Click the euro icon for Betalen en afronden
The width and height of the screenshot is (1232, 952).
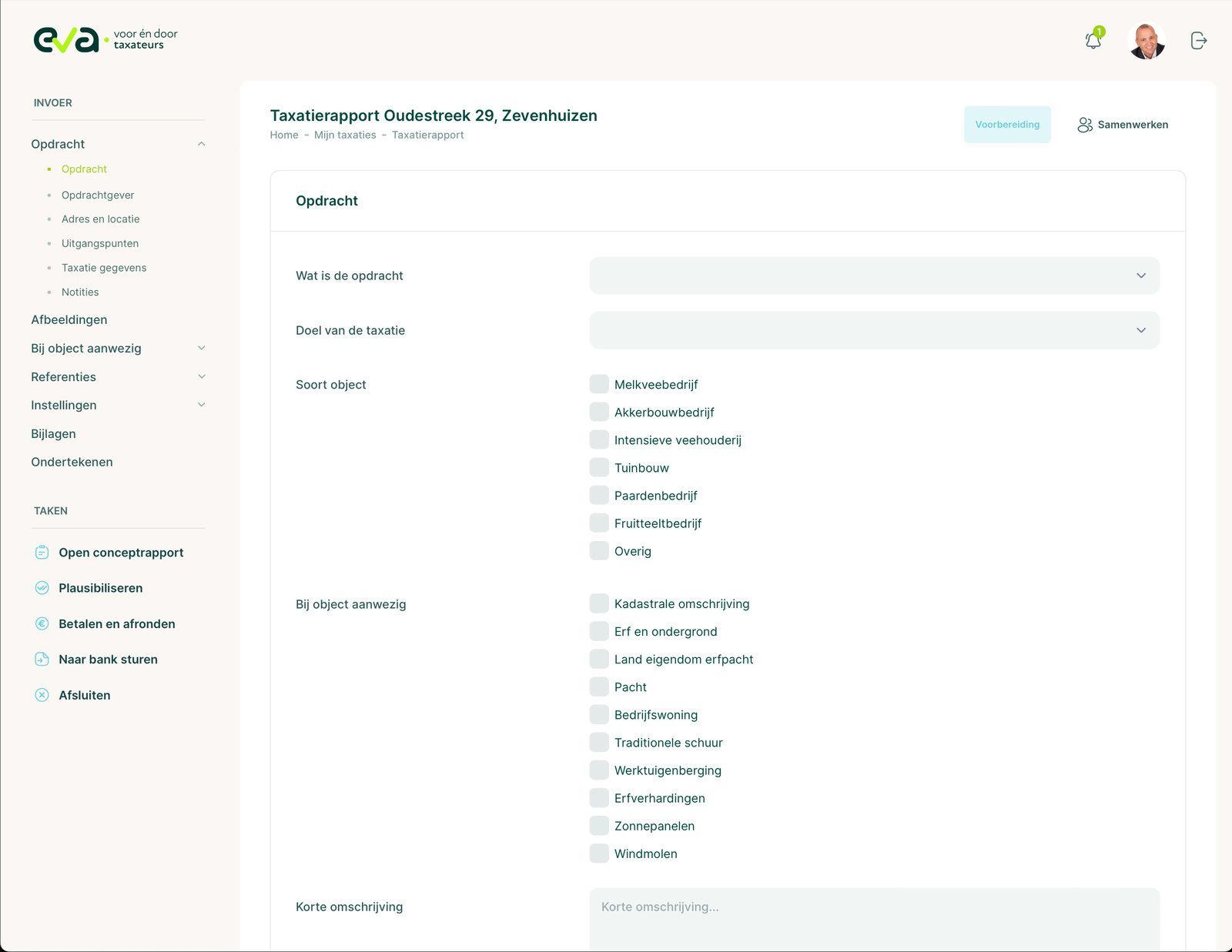coord(42,624)
